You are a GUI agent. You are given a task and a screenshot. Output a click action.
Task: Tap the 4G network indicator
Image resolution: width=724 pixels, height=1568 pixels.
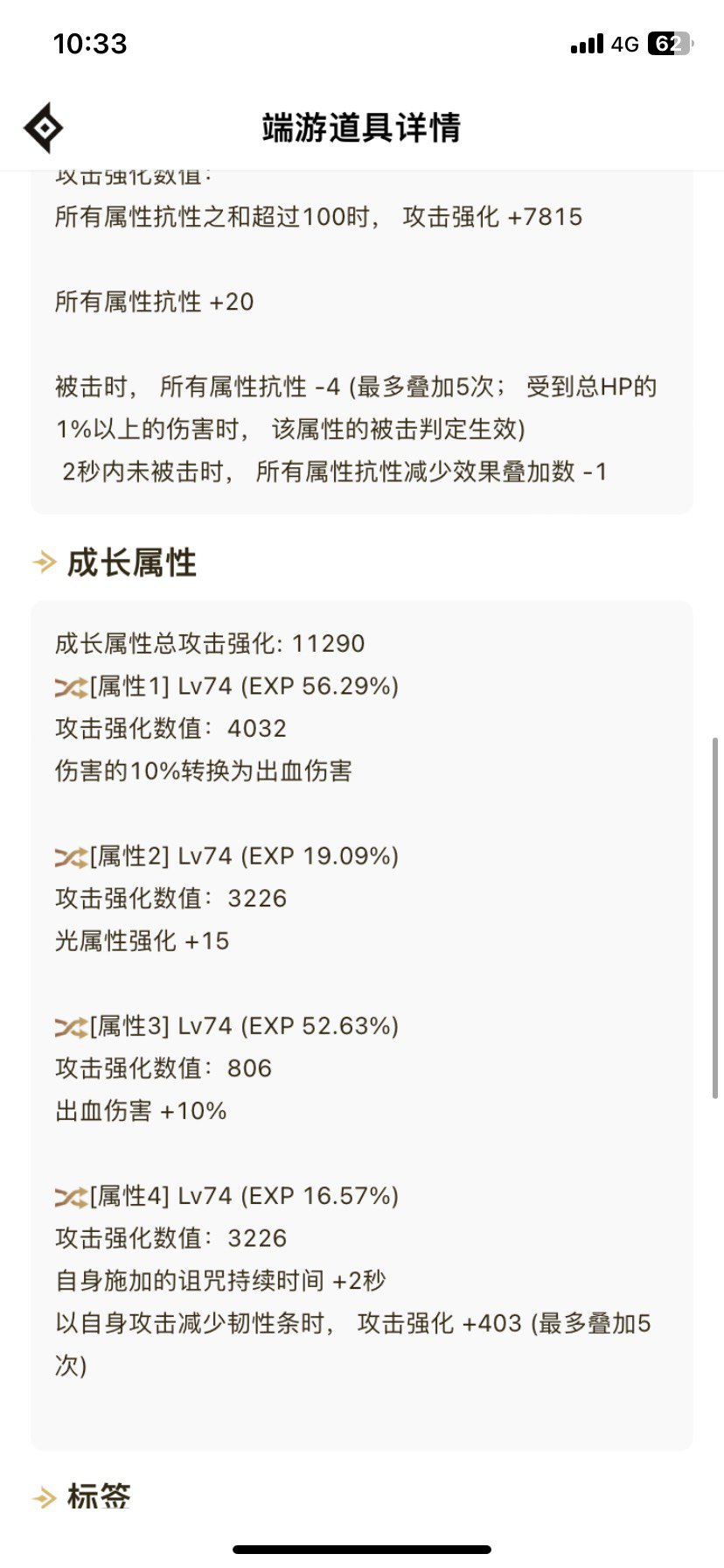(625, 44)
